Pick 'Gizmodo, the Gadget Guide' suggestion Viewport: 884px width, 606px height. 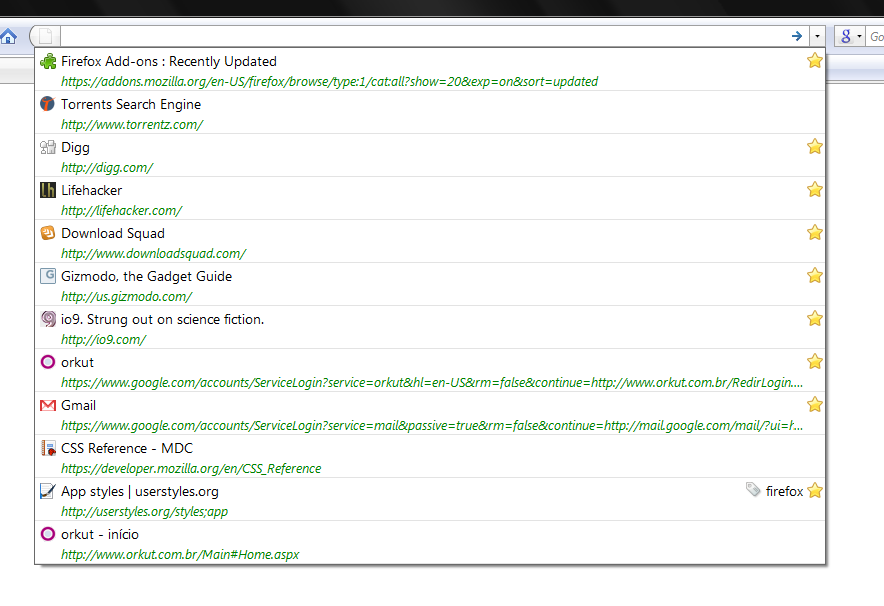tap(147, 276)
